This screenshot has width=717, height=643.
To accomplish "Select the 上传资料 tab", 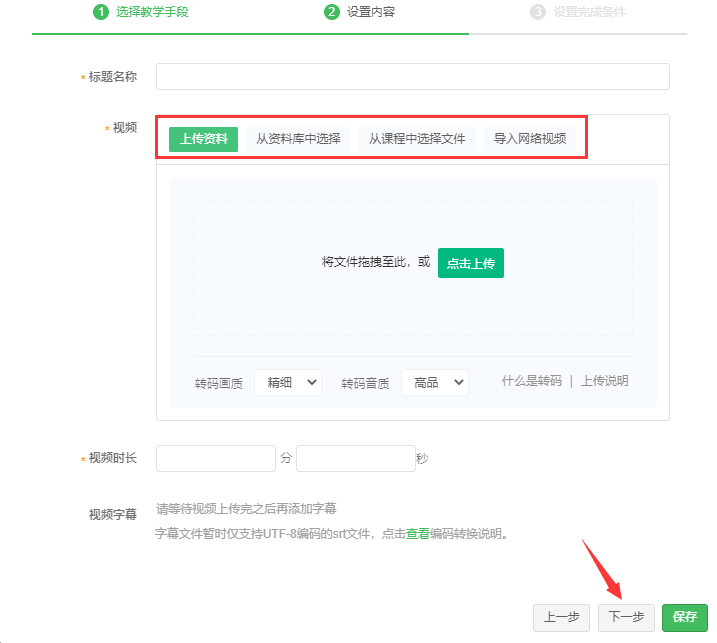I will (x=203, y=139).
